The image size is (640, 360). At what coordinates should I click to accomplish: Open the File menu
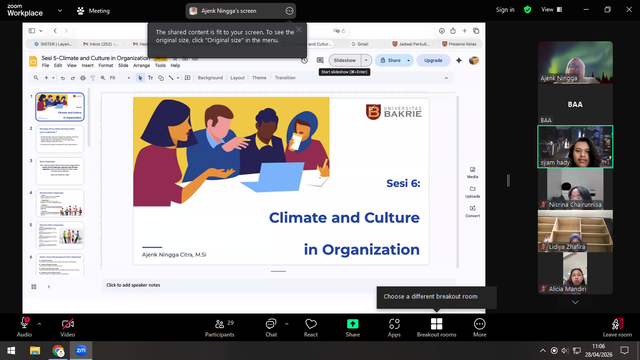point(45,65)
